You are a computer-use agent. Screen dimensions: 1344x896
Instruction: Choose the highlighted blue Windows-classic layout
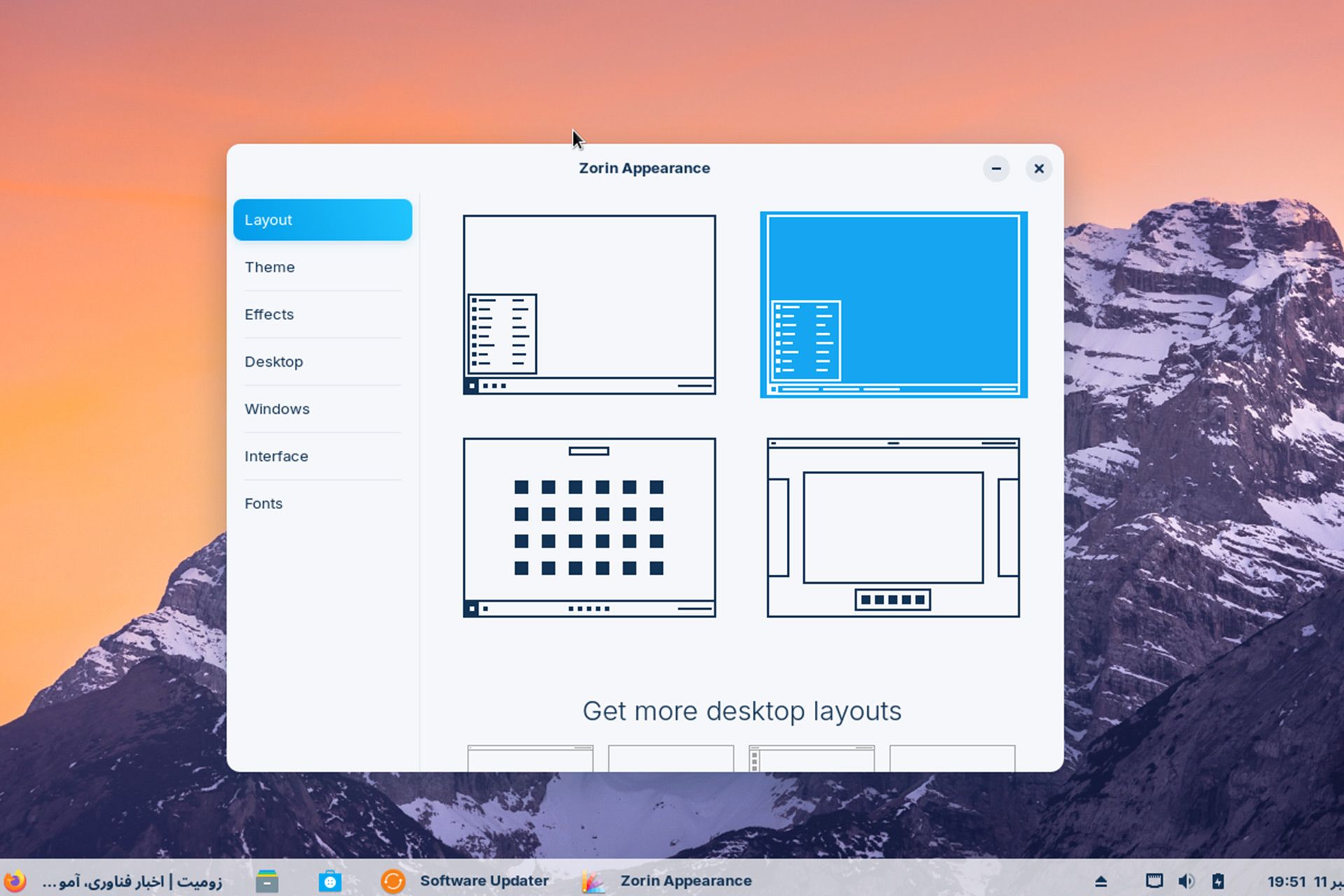(894, 304)
